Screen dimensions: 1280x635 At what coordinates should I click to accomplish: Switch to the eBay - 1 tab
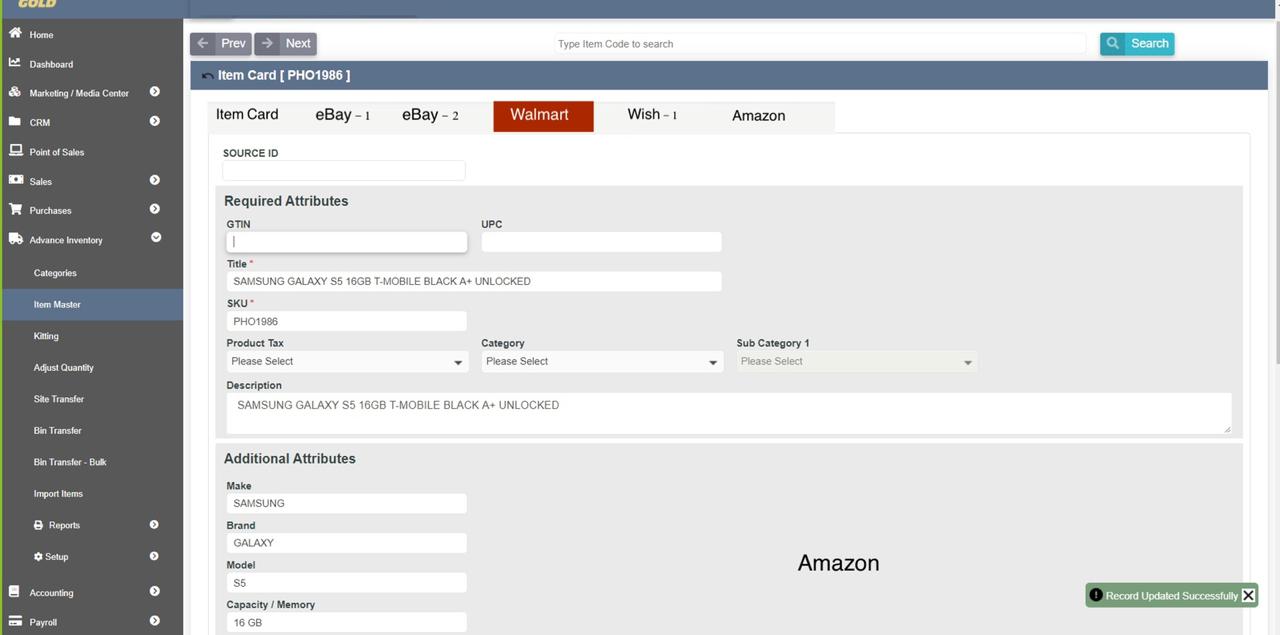[x=343, y=115]
